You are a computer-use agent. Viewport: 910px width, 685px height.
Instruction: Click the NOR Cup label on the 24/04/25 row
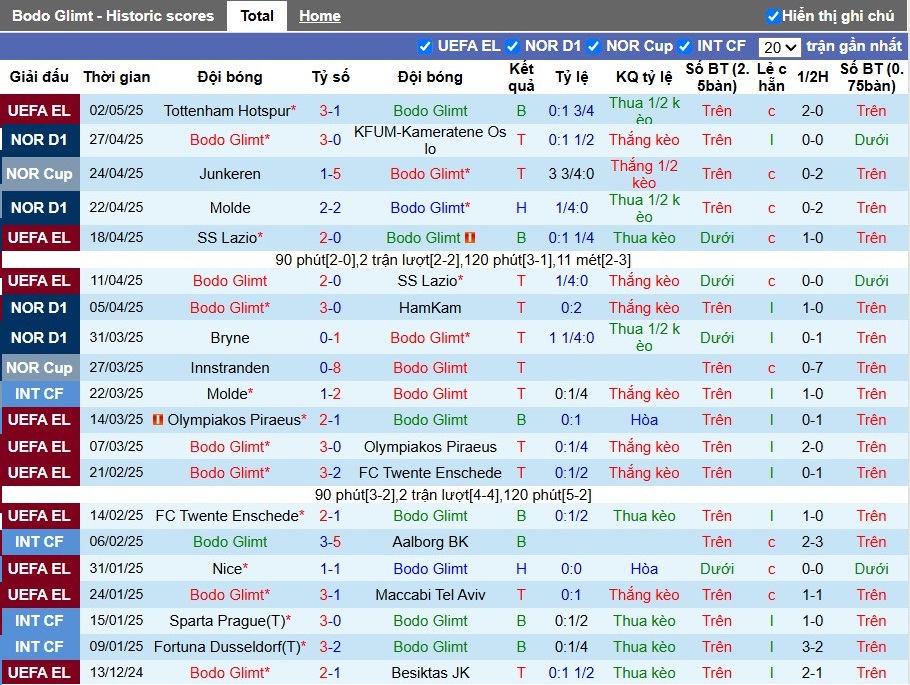pos(39,174)
